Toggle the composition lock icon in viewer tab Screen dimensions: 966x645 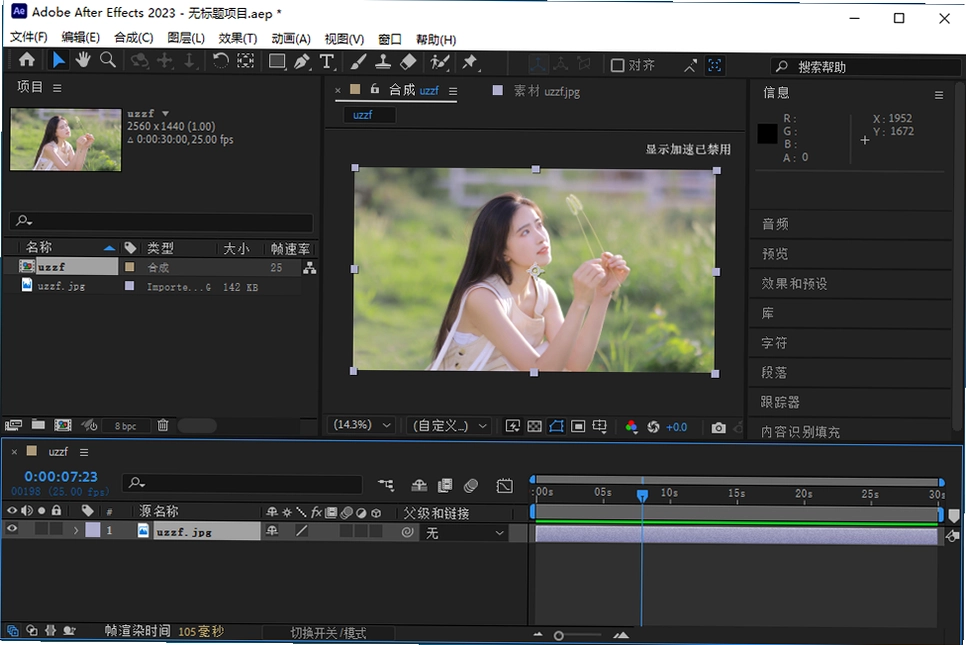tap(375, 89)
